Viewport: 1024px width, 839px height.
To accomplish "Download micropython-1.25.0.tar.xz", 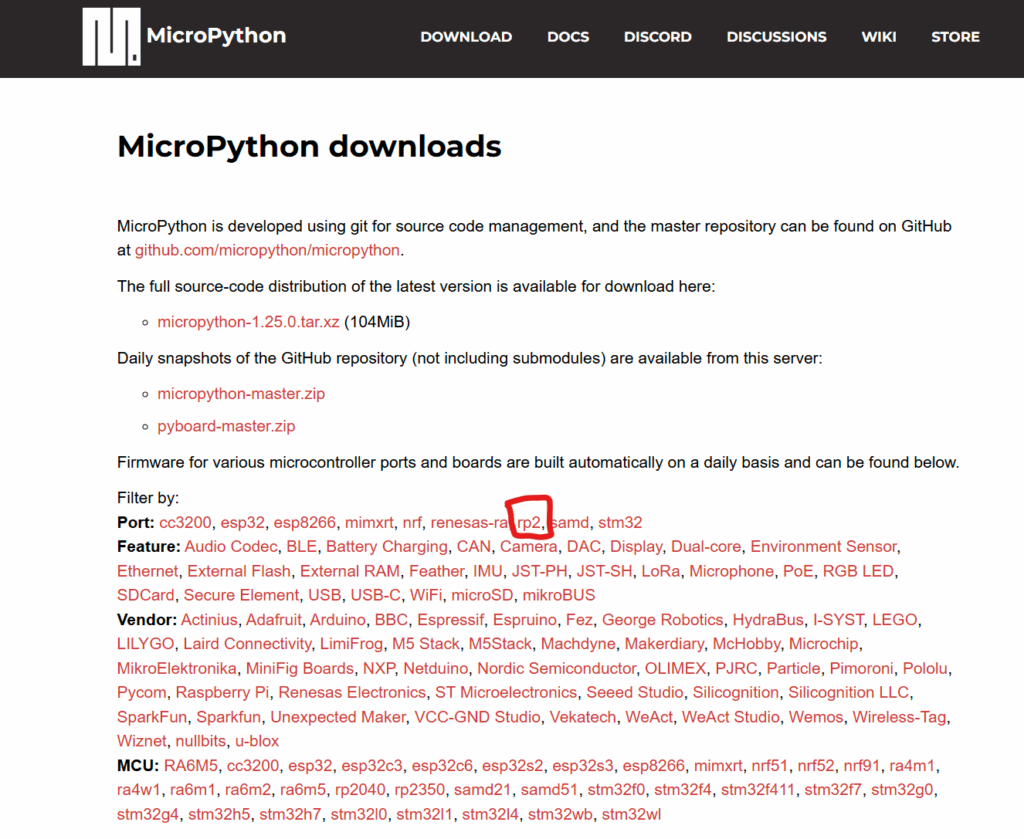I will click(248, 322).
